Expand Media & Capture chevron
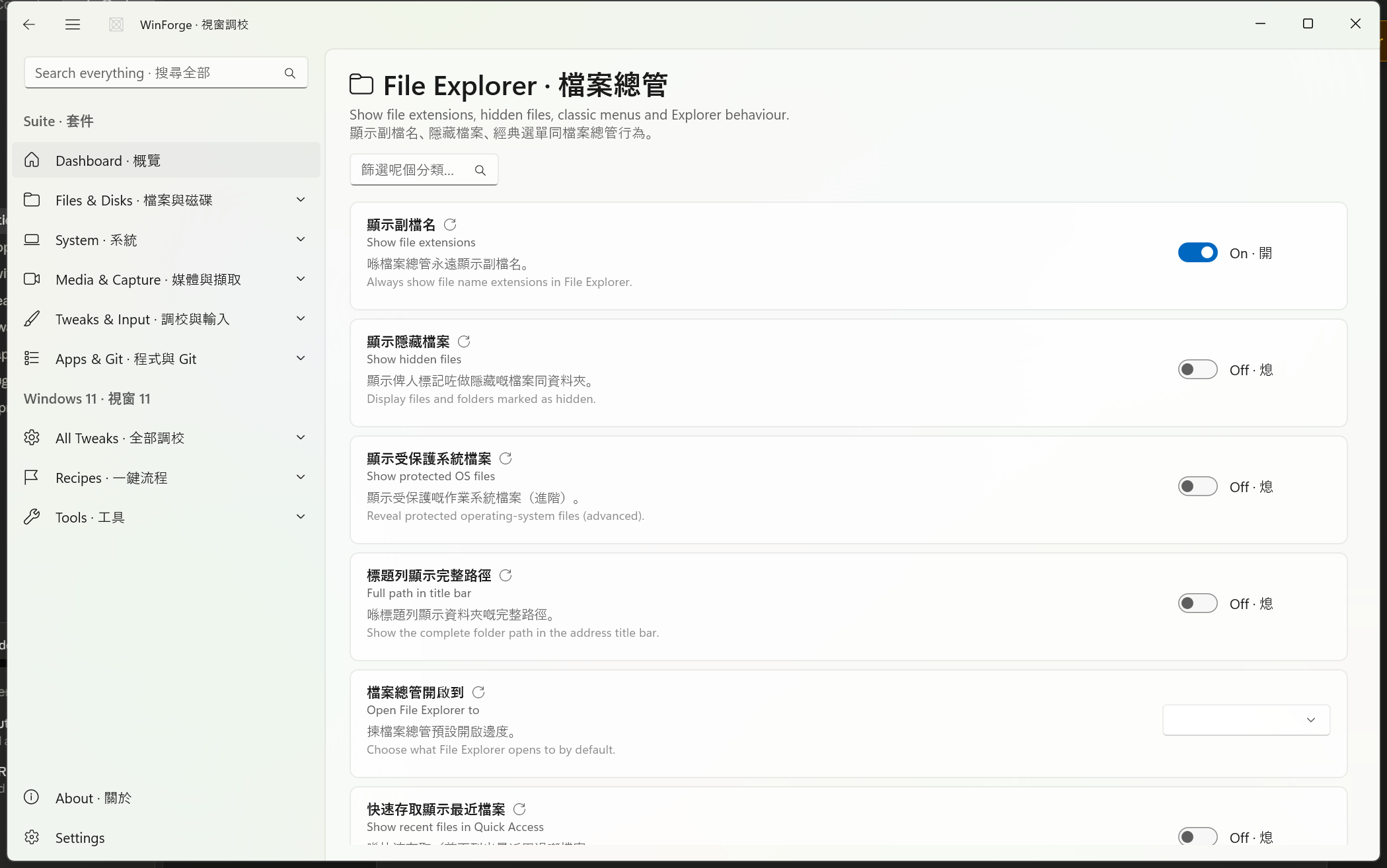 point(301,279)
